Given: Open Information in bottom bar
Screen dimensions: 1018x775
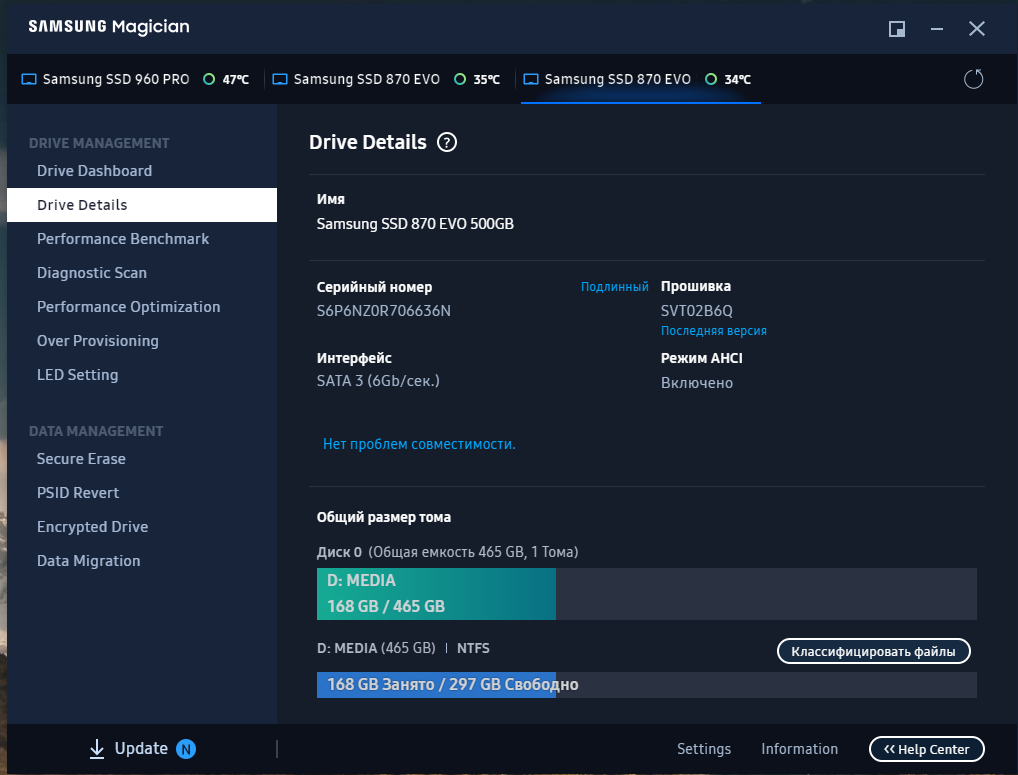Looking at the screenshot, I should [x=799, y=749].
